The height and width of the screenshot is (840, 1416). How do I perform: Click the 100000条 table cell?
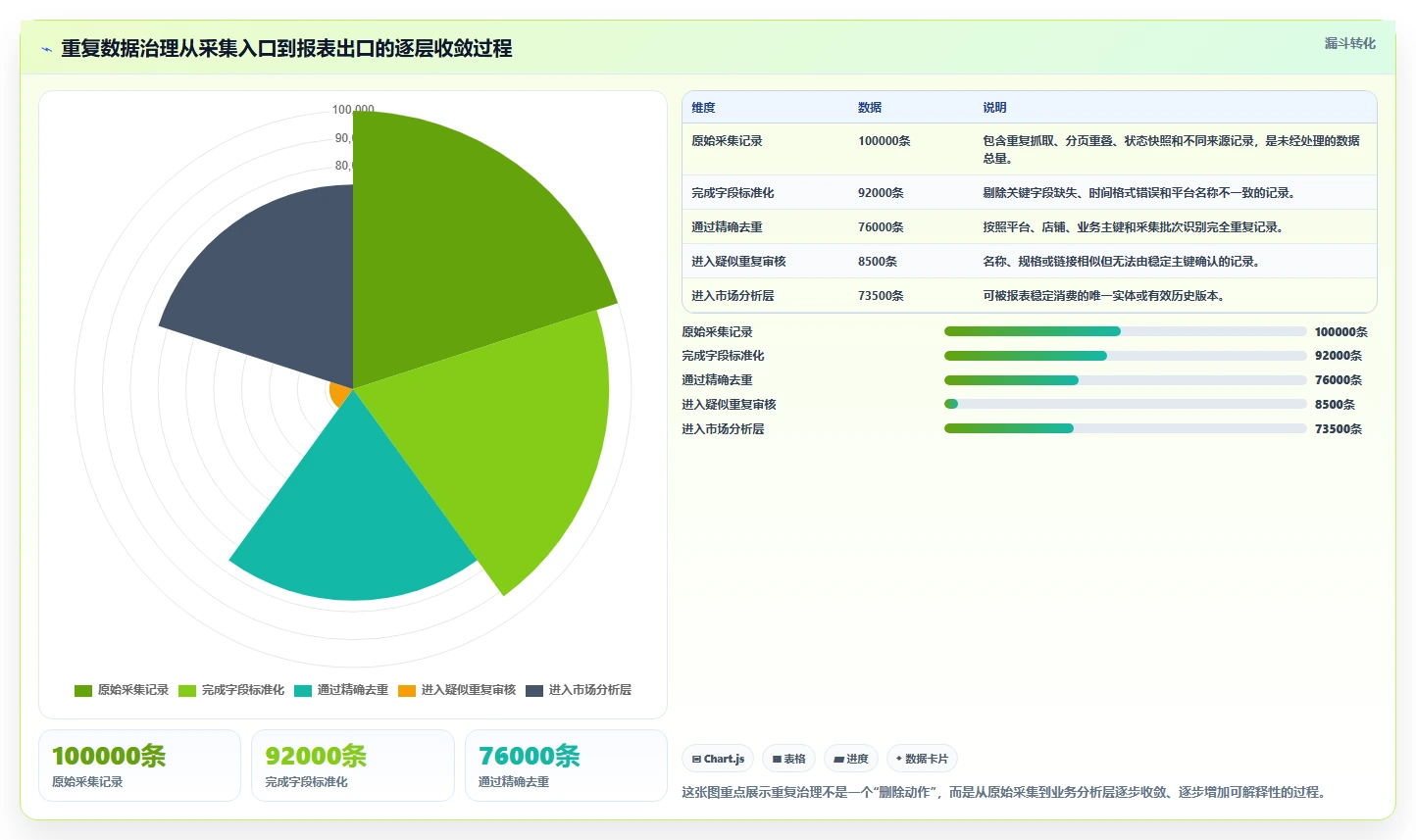coord(884,141)
